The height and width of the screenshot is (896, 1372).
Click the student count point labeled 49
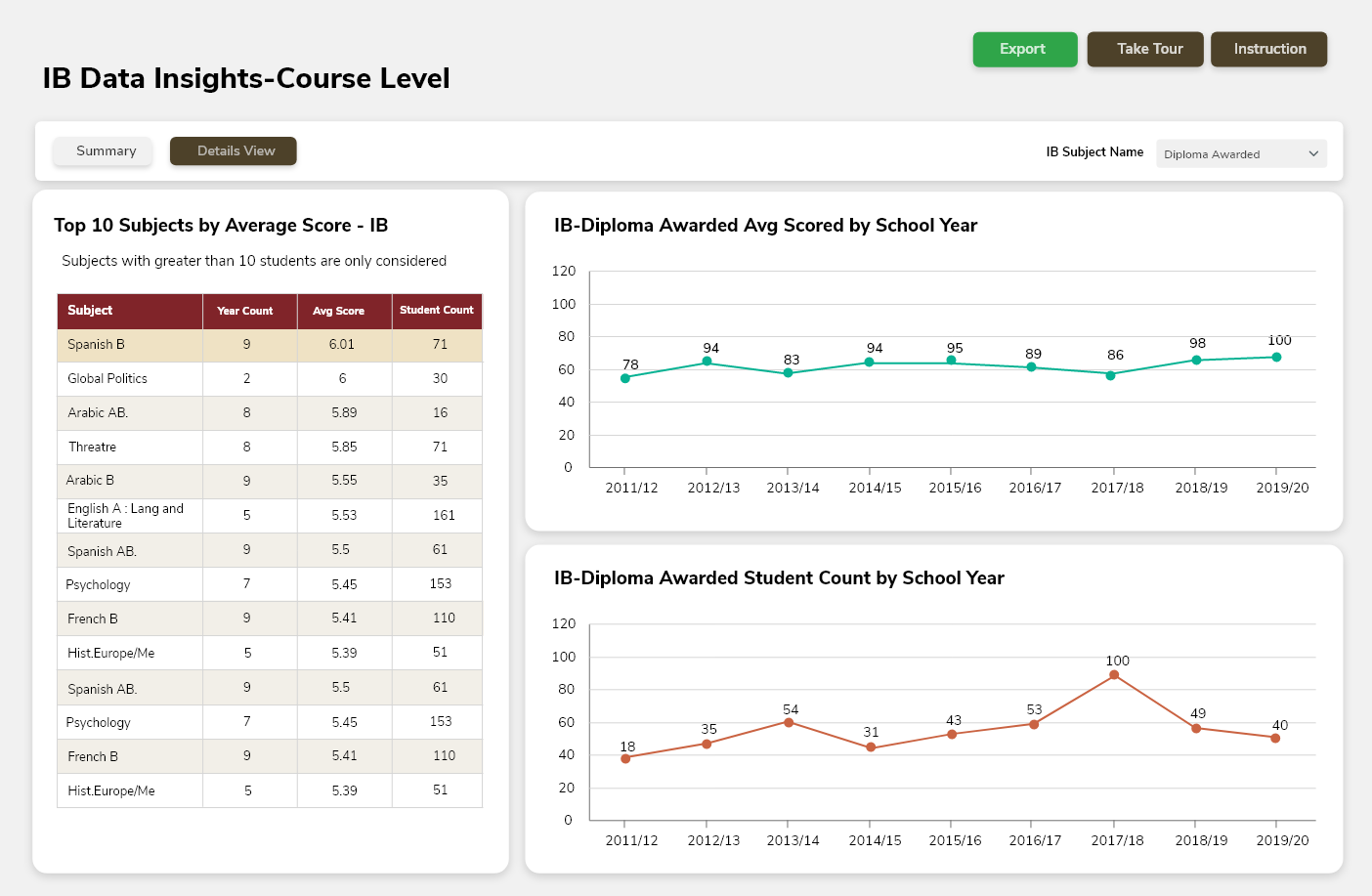(1196, 728)
